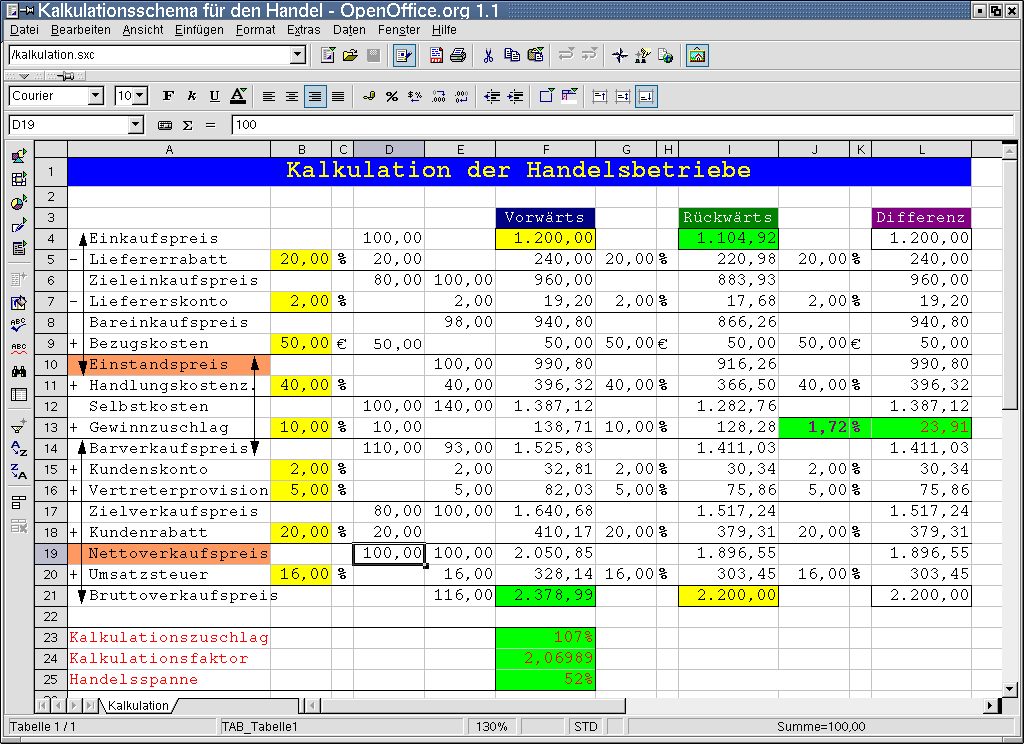Click the column D header
Image resolution: width=1024 pixels, height=744 pixels.
pyautogui.click(x=389, y=149)
